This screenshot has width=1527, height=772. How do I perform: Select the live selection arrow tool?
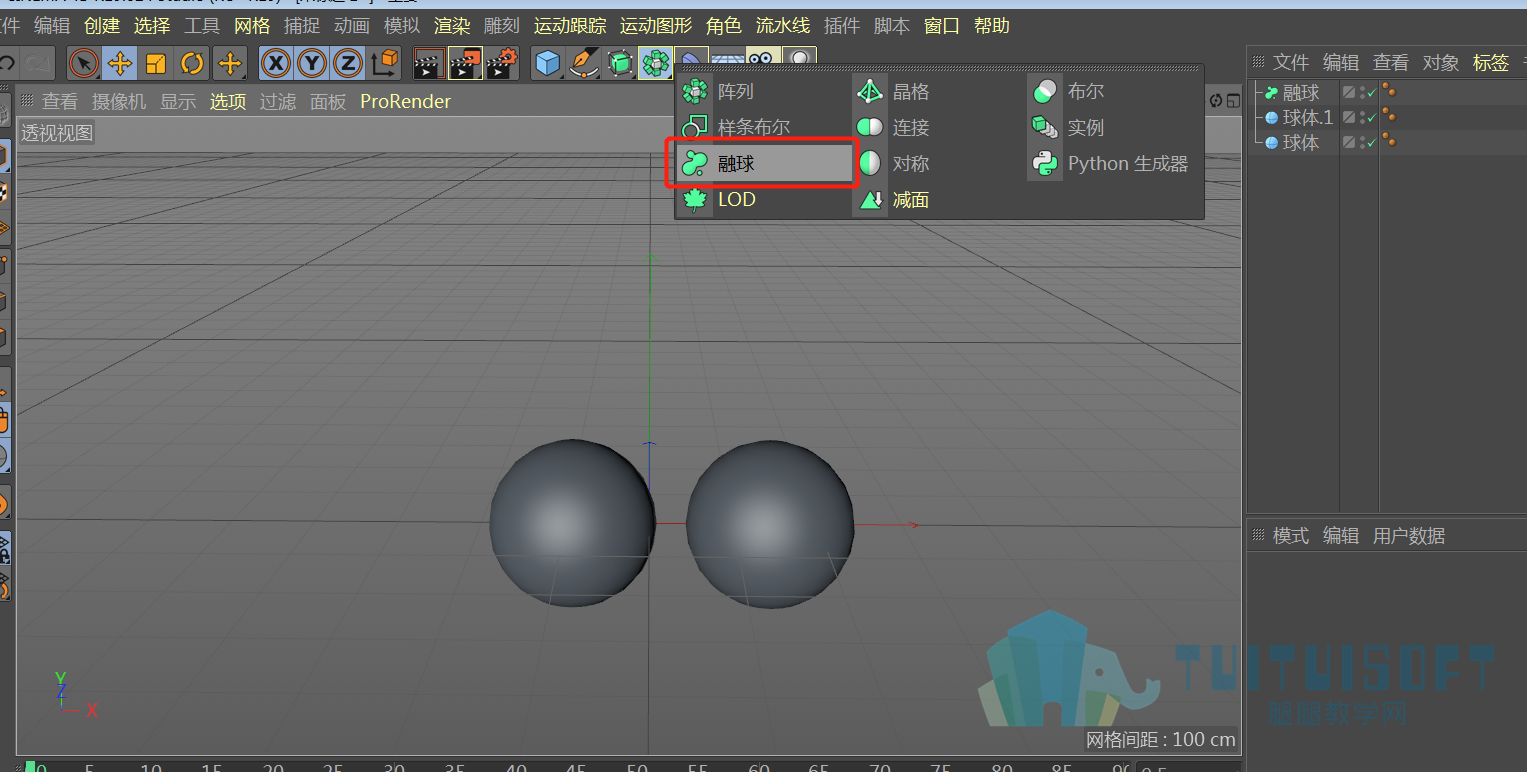[x=84, y=64]
